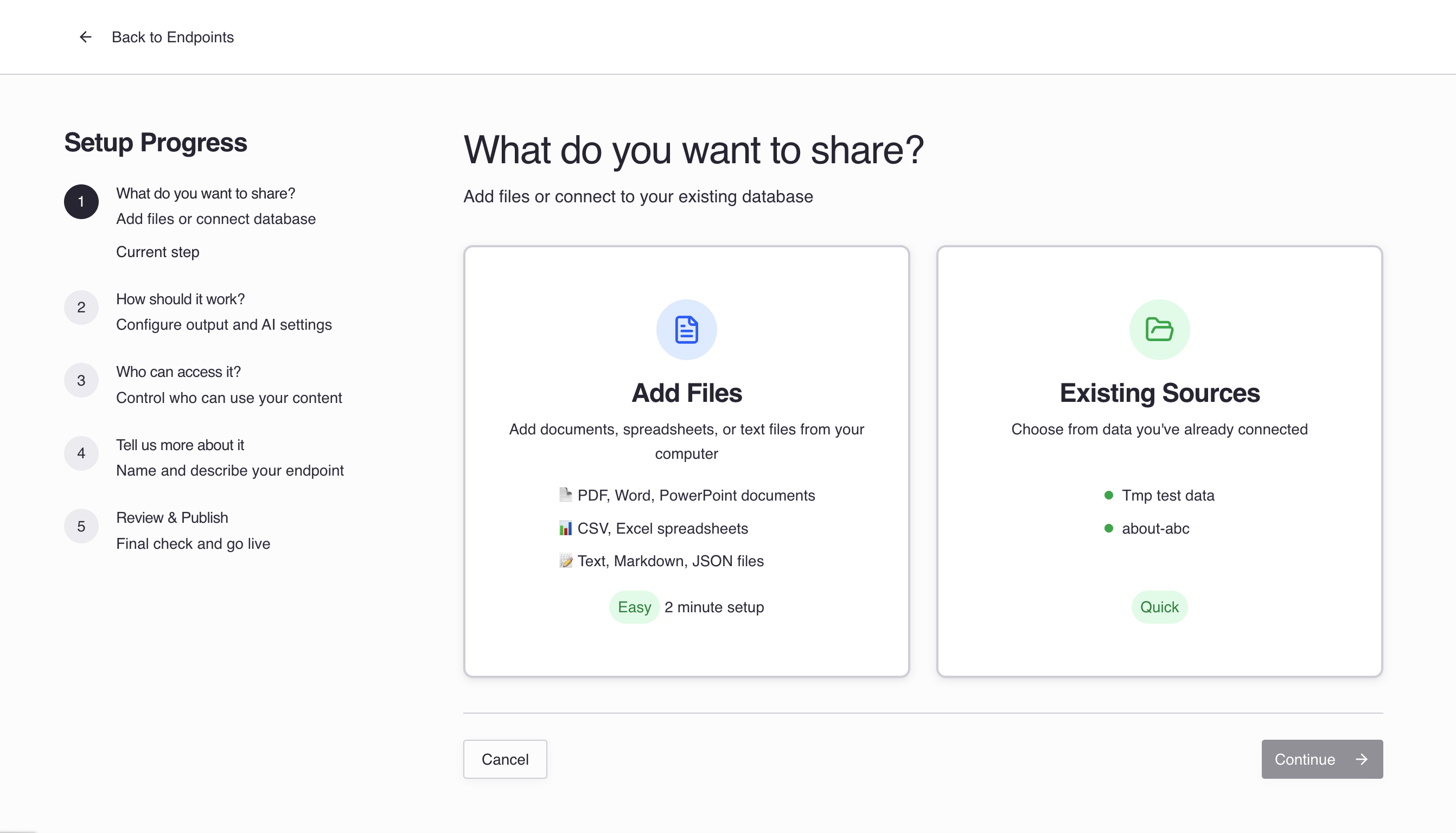Click the green folder icon in Existing Sources
Viewport: 1456px width, 833px height.
1159,330
